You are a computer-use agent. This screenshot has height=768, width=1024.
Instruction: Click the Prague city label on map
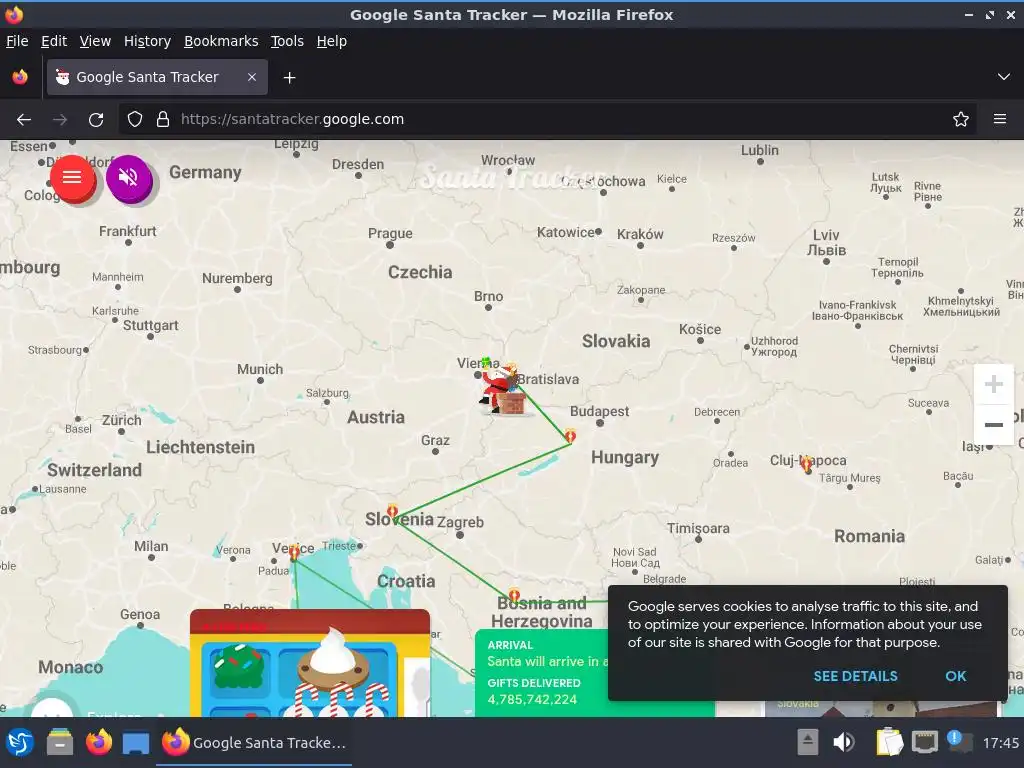point(390,233)
